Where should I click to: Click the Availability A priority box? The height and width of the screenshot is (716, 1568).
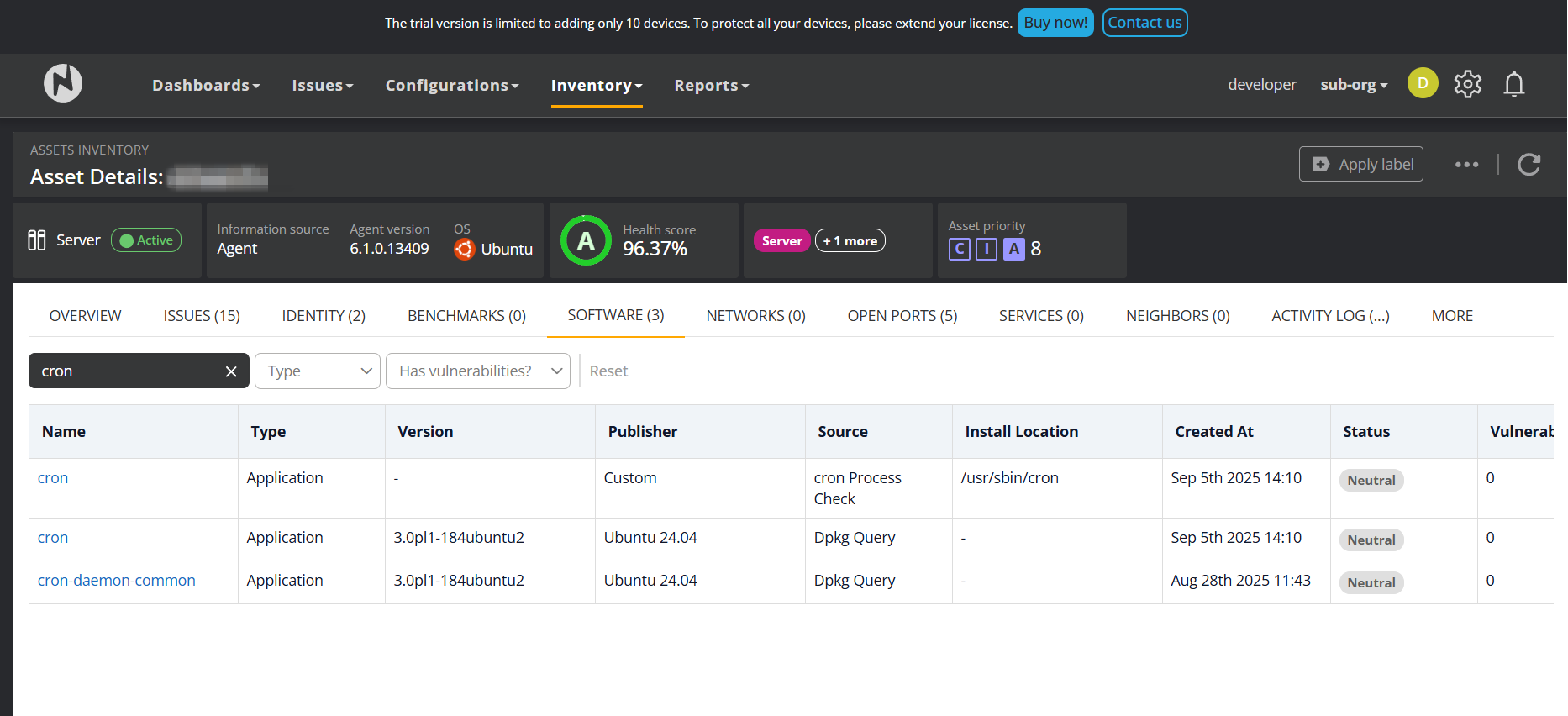[1013, 249]
